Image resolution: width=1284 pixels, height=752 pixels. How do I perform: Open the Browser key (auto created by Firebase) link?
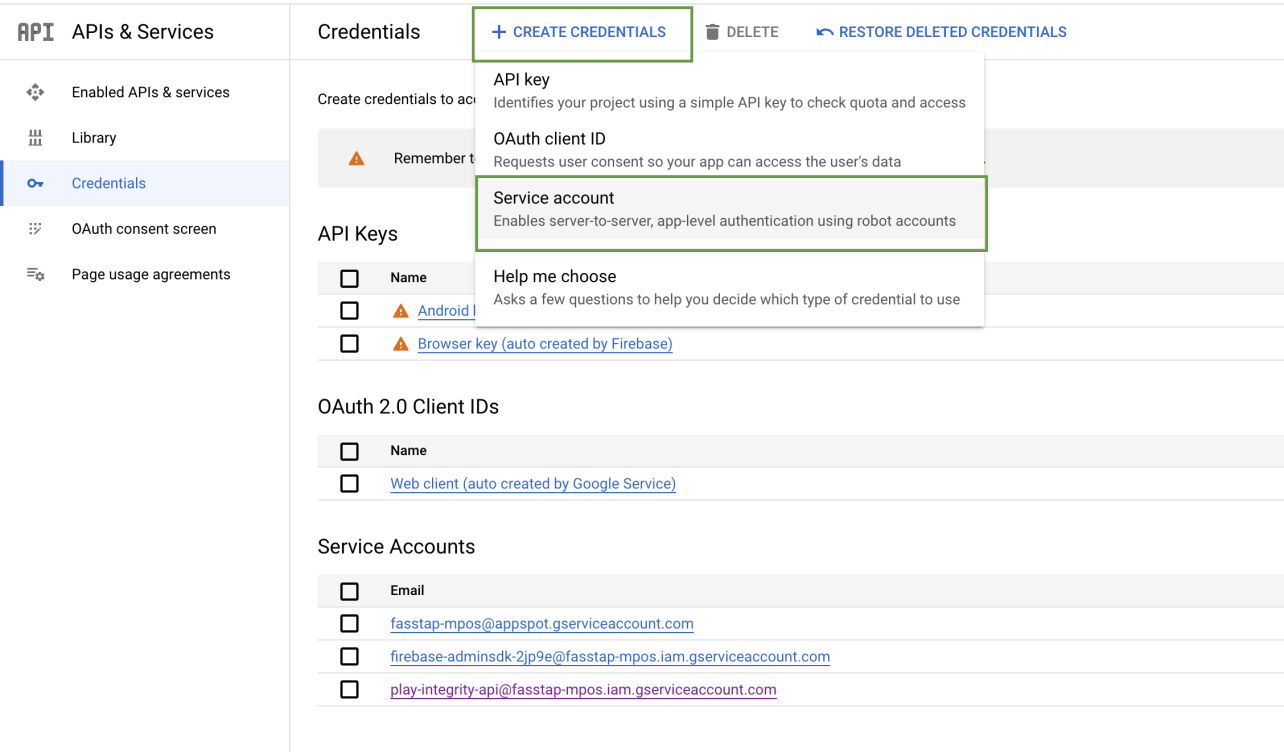545,344
